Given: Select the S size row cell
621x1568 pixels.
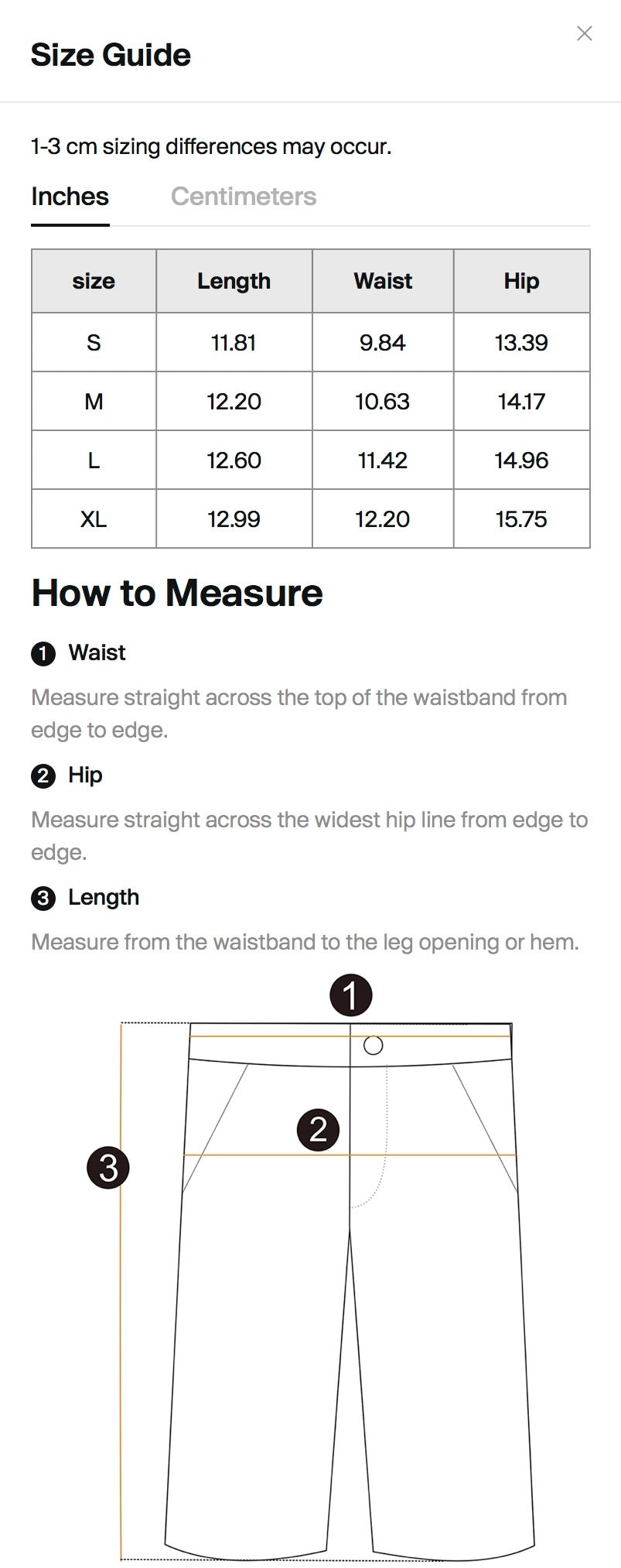Looking at the screenshot, I should click(x=94, y=343).
